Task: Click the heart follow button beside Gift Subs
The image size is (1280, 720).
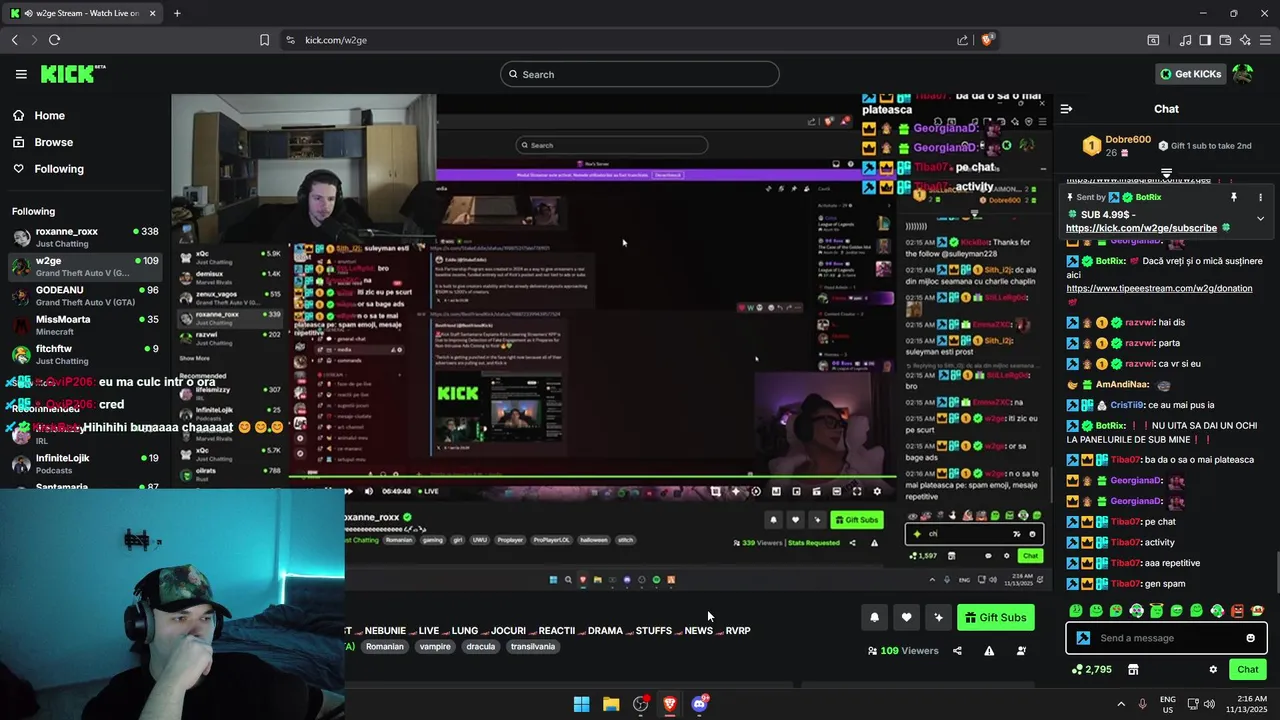Action: (906, 617)
